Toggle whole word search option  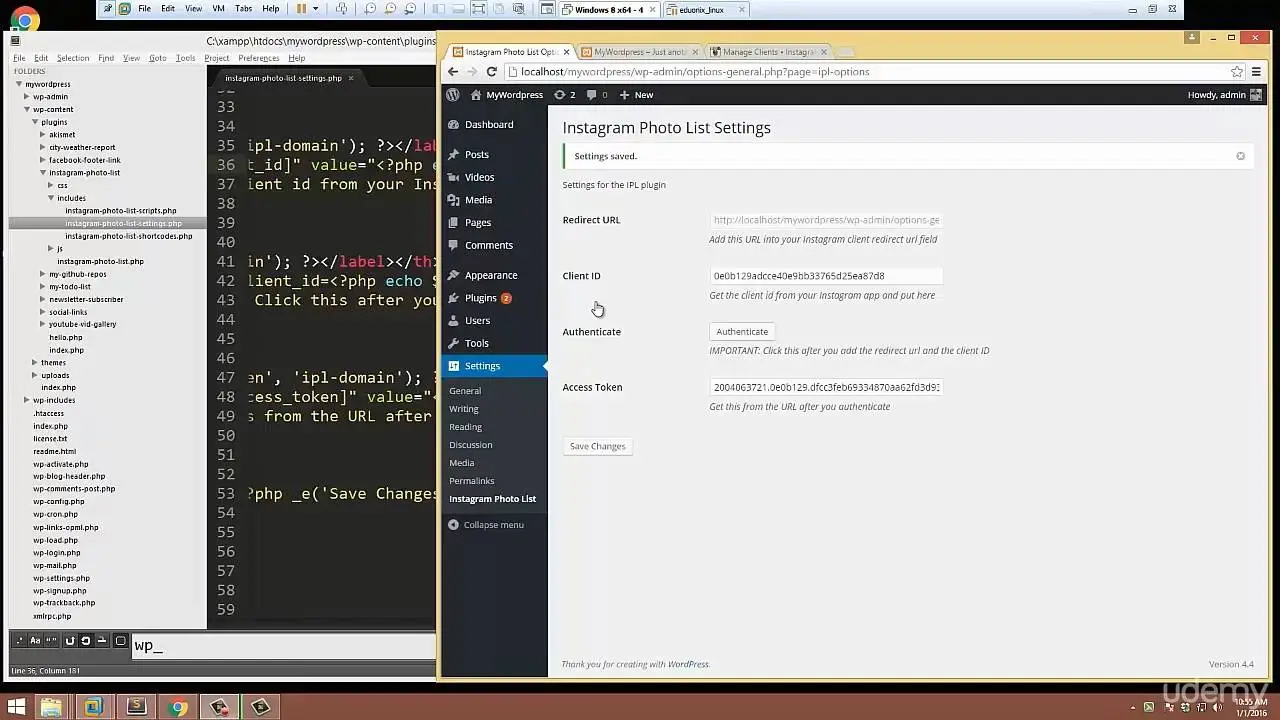pos(52,641)
